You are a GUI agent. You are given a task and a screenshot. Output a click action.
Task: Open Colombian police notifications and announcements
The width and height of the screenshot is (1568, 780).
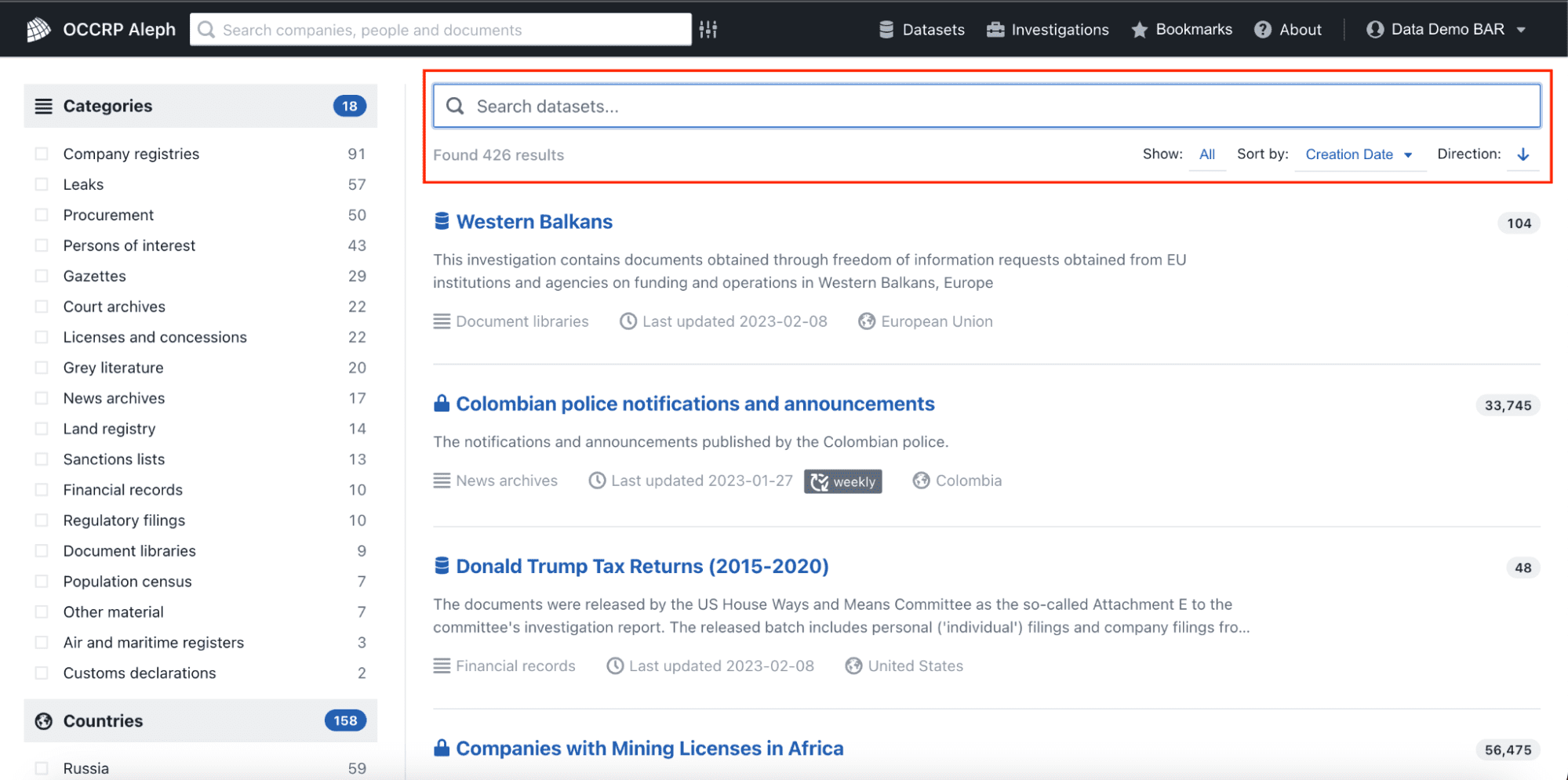(695, 404)
